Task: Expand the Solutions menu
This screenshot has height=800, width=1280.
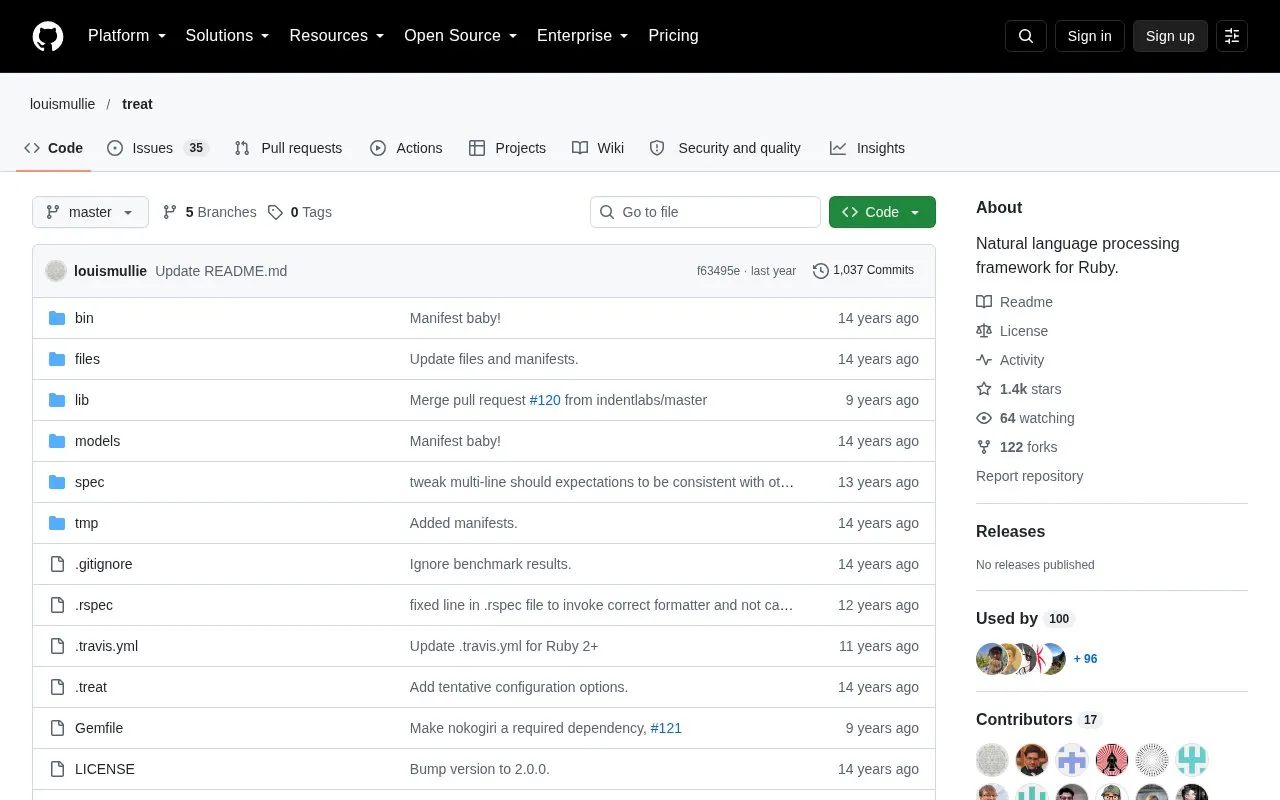Action: point(228,36)
